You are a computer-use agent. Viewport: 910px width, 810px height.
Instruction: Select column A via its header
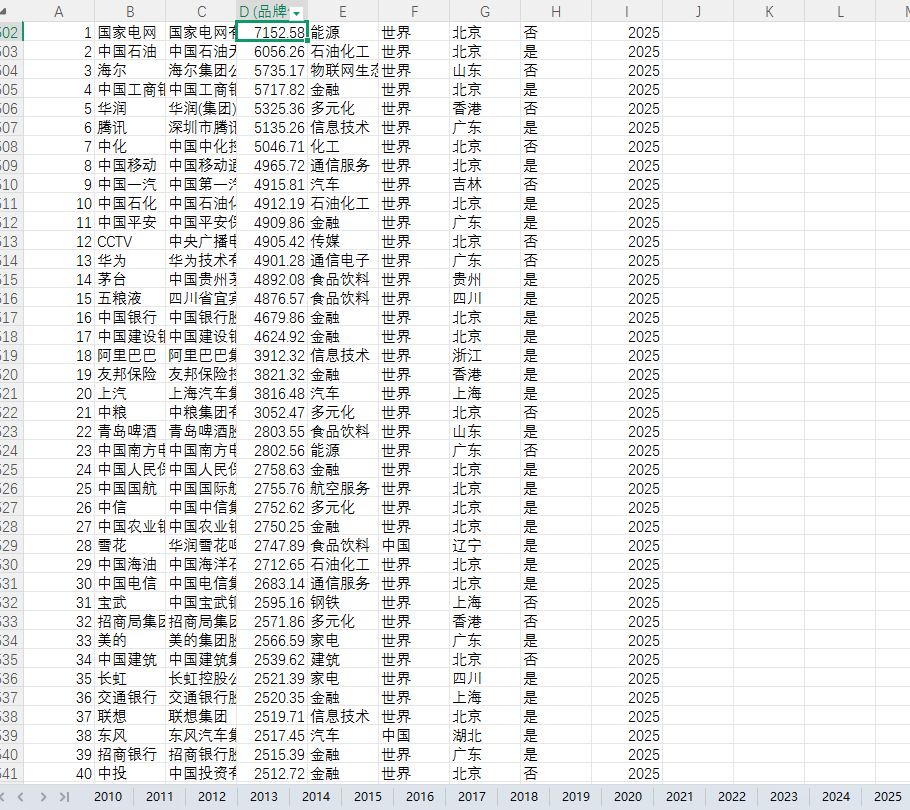click(59, 12)
